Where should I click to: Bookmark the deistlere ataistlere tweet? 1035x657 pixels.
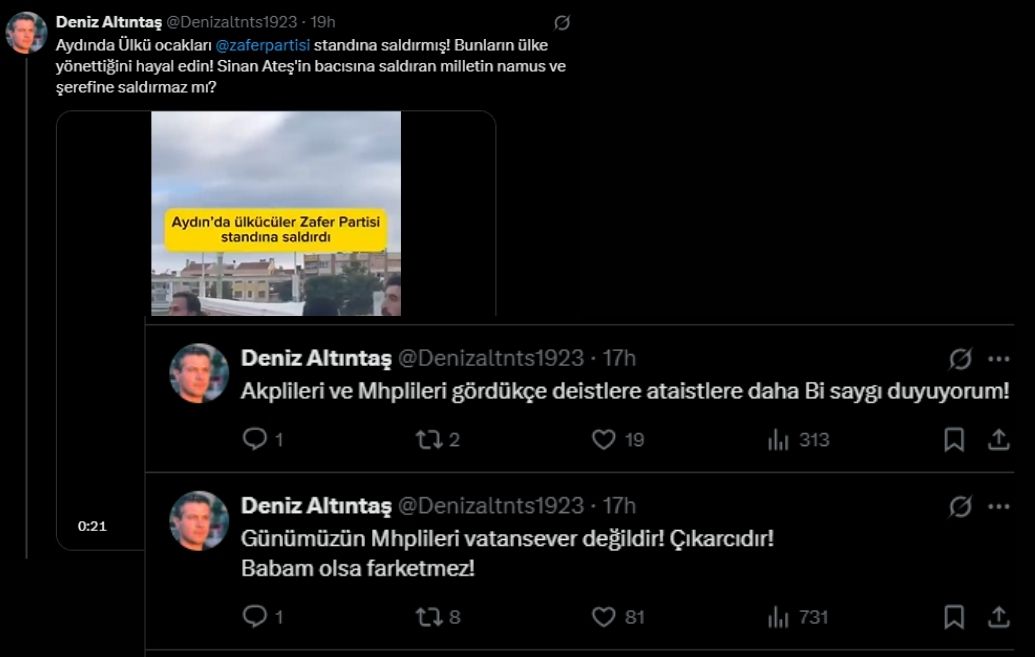pyautogui.click(x=954, y=439)
